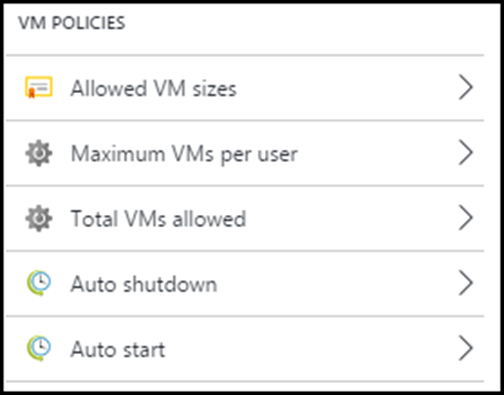Click blank row area right of Allowed VM sizes

click(347, 88)
